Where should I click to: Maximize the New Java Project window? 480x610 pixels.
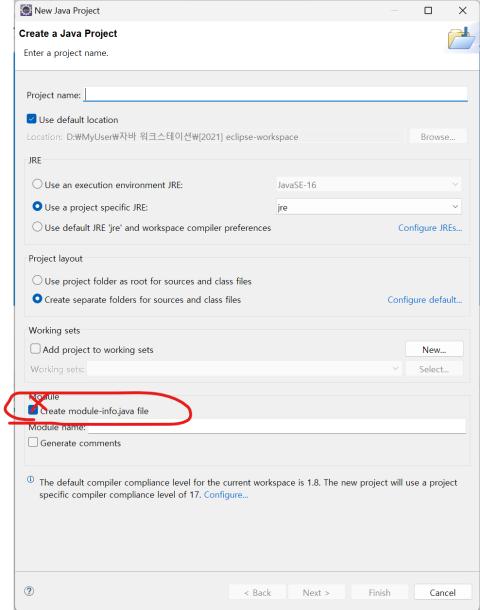click(428, 11)
